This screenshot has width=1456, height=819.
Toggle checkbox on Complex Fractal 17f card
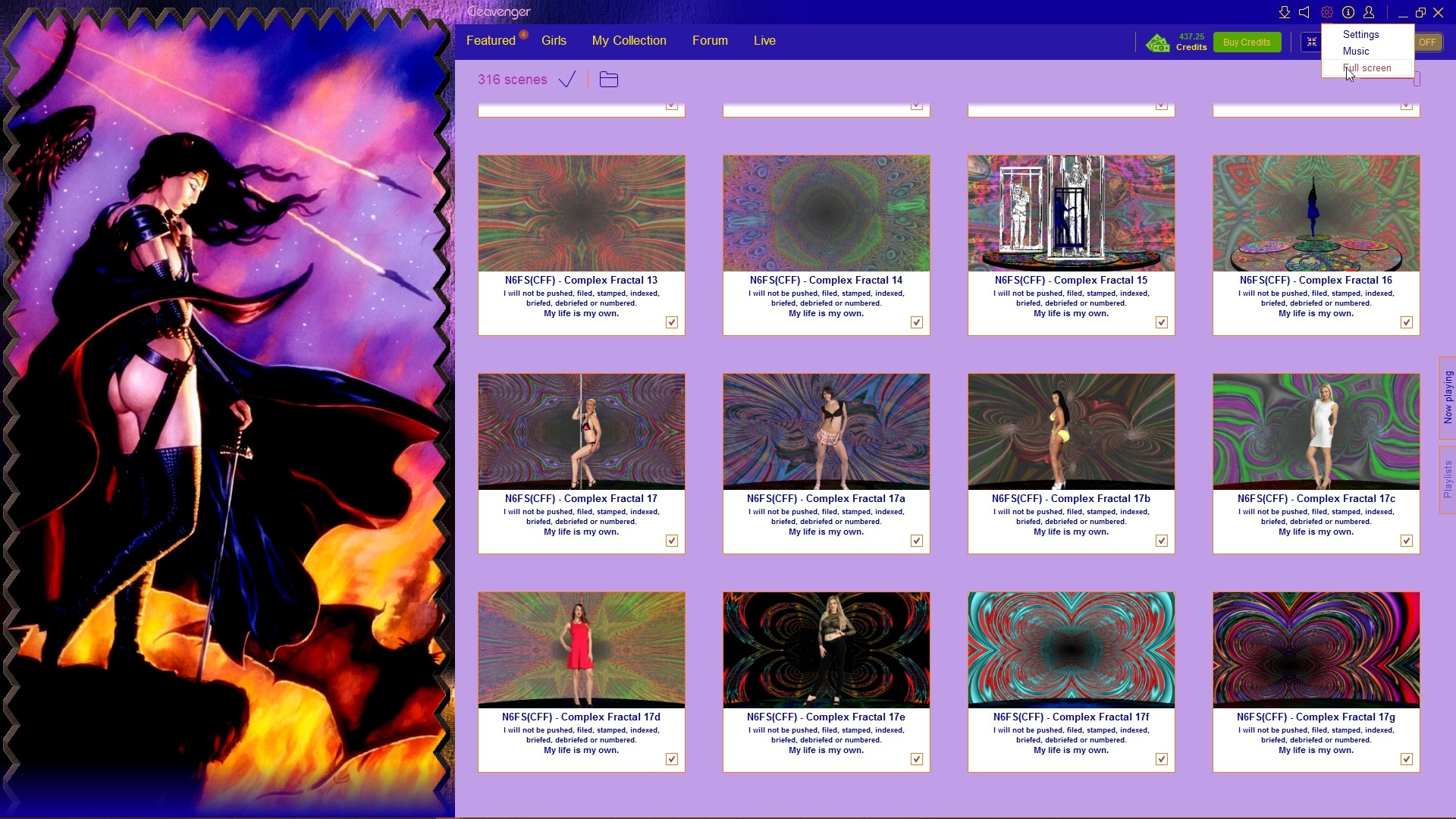pyautogui.click(x=1162, y=759)
